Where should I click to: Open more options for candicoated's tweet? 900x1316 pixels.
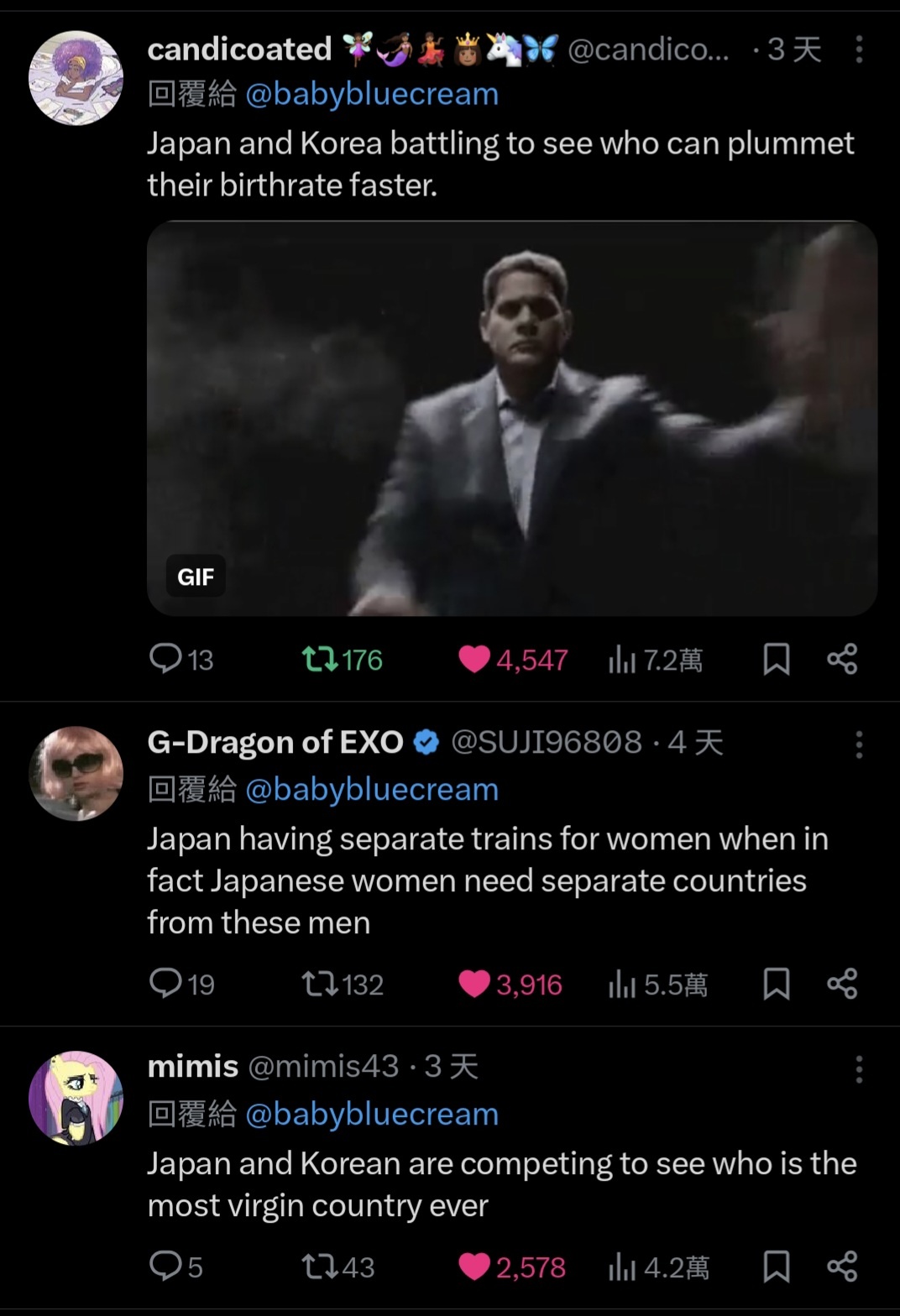858,50
